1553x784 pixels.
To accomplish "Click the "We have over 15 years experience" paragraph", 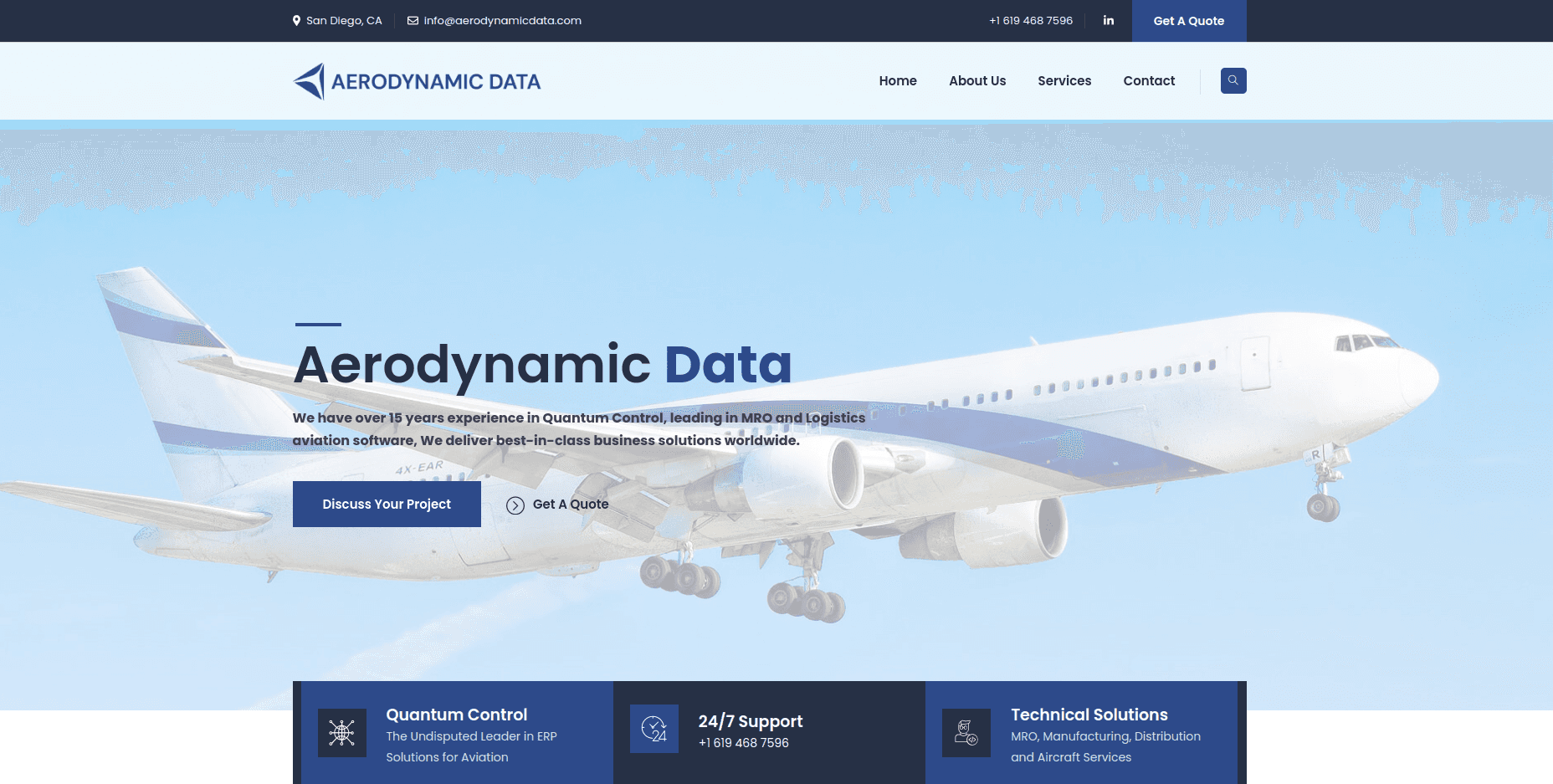I will (579, 429).
